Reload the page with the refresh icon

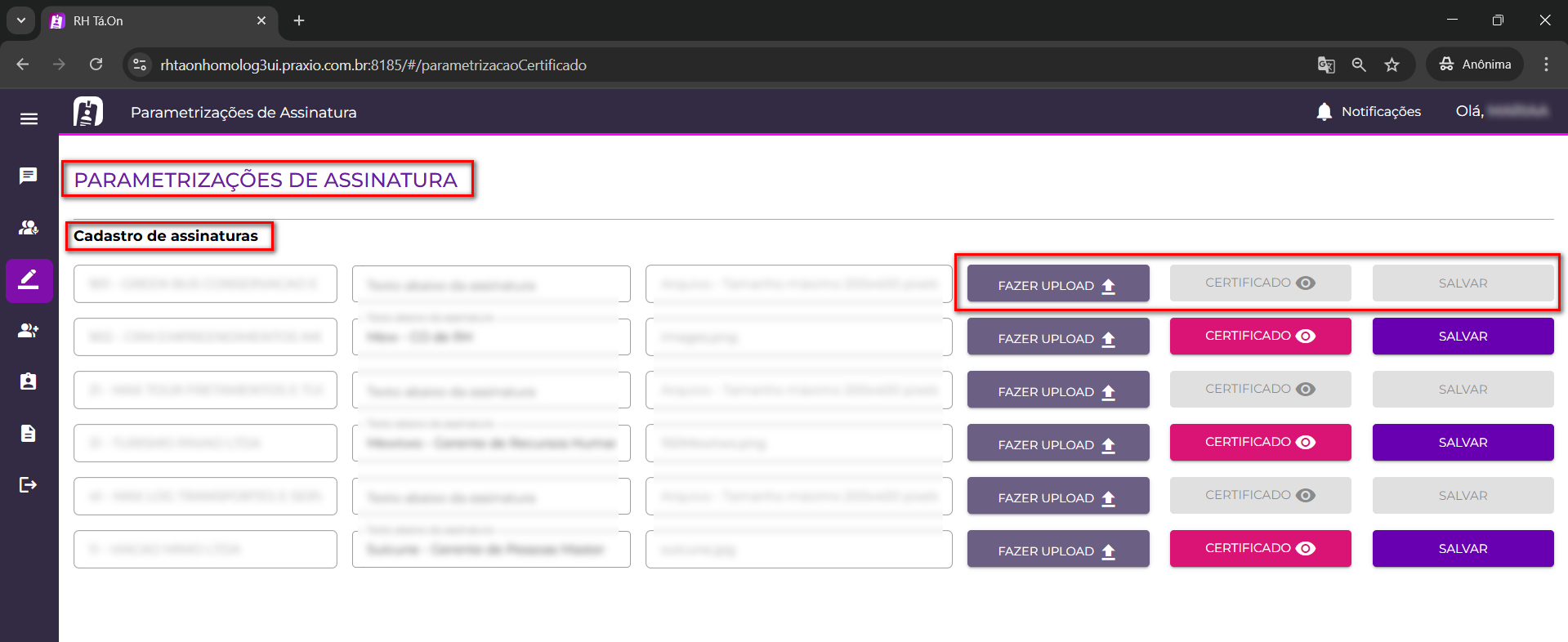click(x=96, y=65)
